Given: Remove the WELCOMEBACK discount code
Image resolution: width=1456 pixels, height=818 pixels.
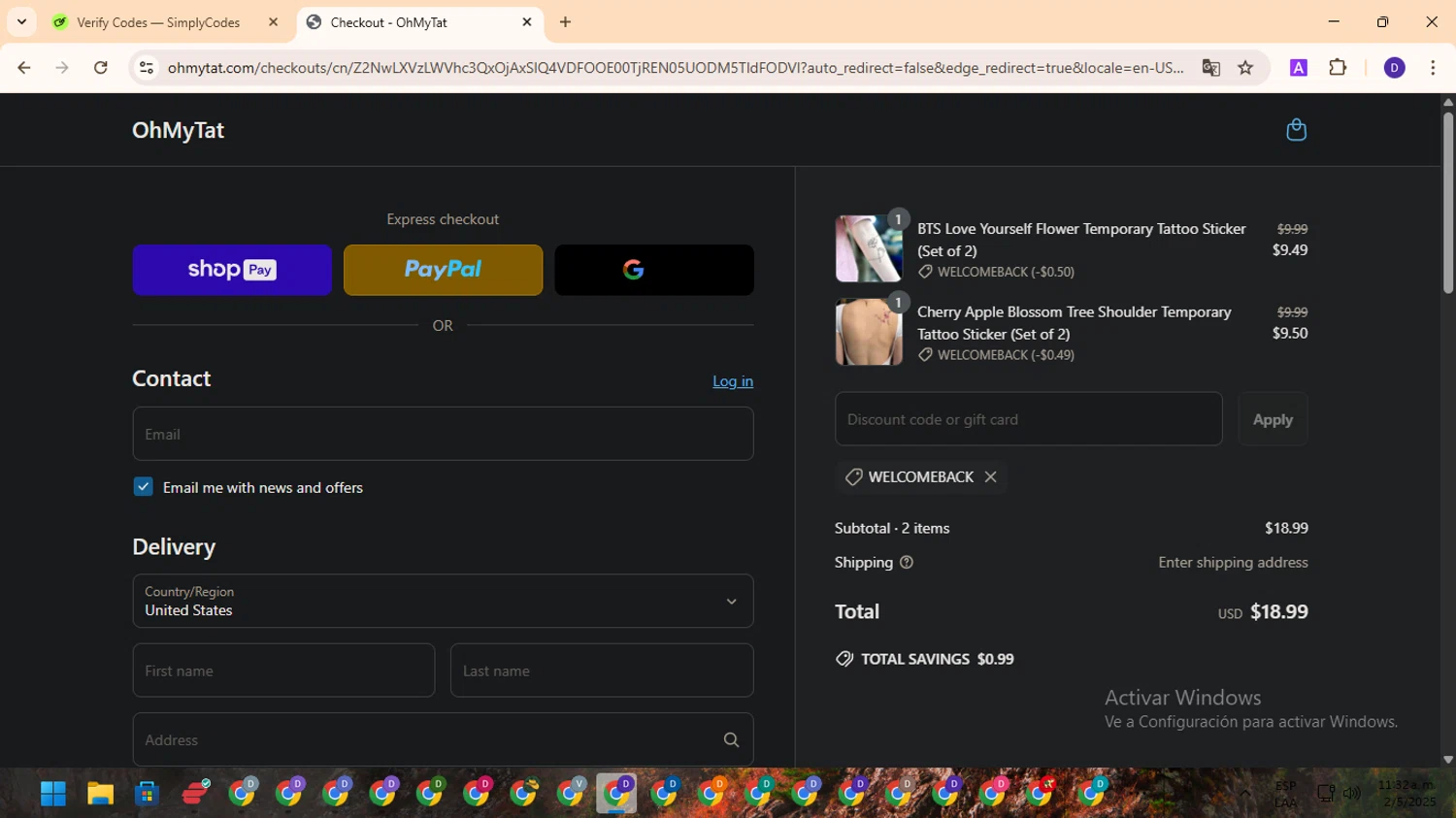Looking at the screenshot, I should (990, 476).
